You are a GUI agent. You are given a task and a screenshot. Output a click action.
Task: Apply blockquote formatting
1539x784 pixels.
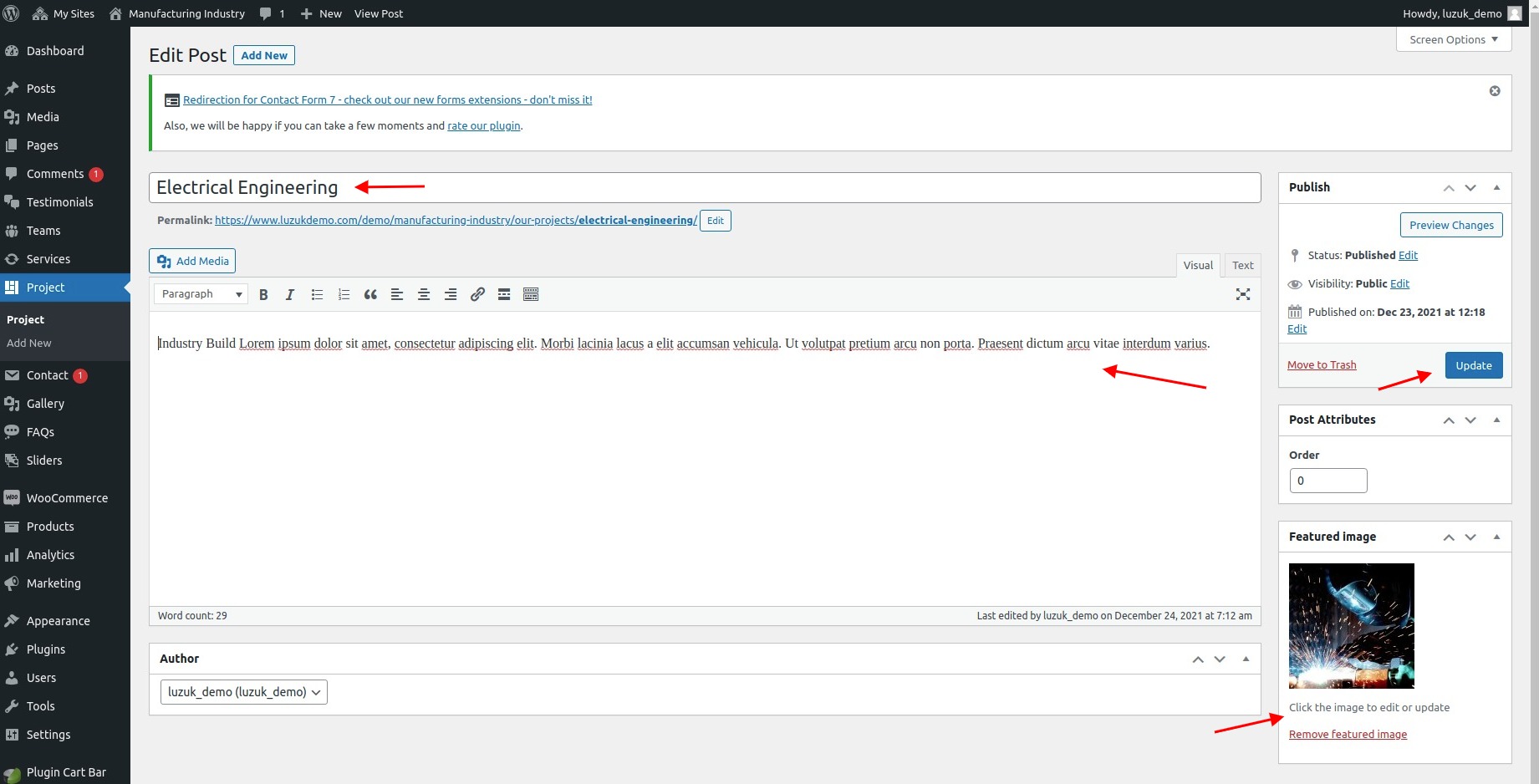[370, 294]
